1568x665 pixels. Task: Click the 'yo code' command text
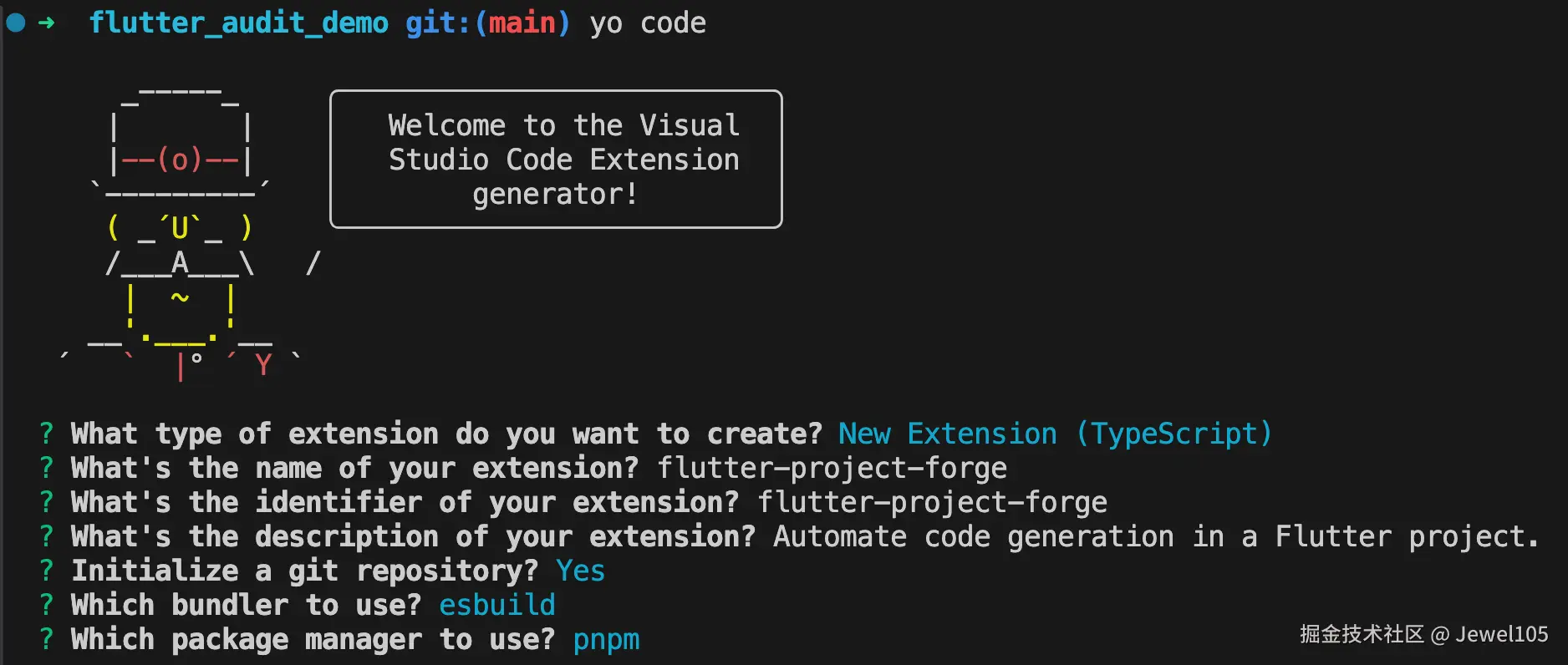(648, 23)
